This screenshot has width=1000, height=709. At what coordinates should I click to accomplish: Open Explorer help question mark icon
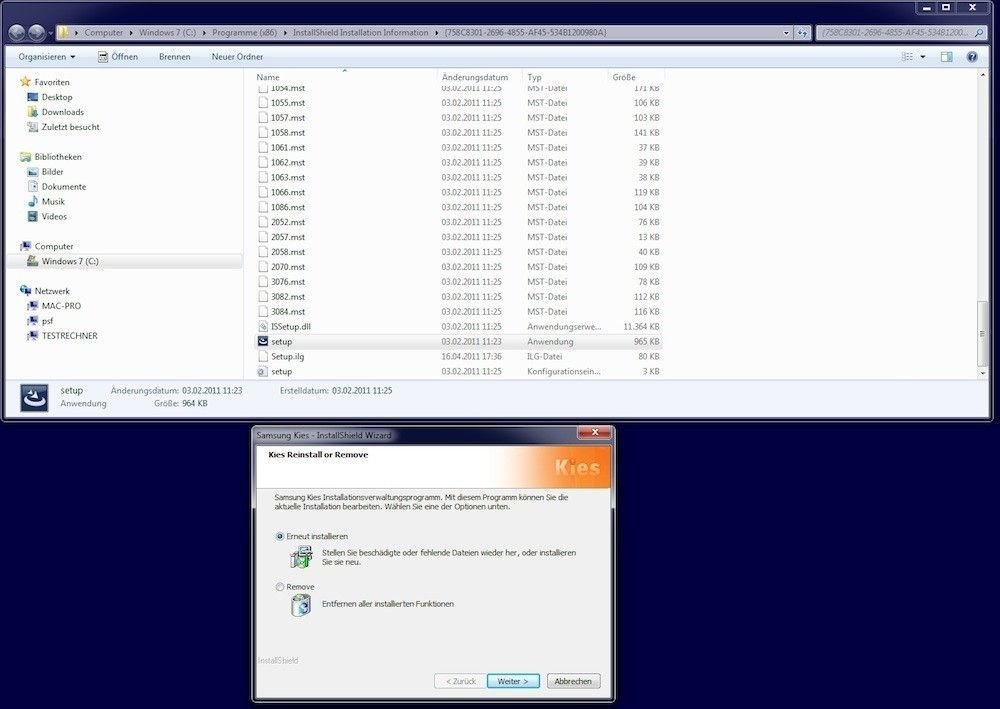pos(972,57)
